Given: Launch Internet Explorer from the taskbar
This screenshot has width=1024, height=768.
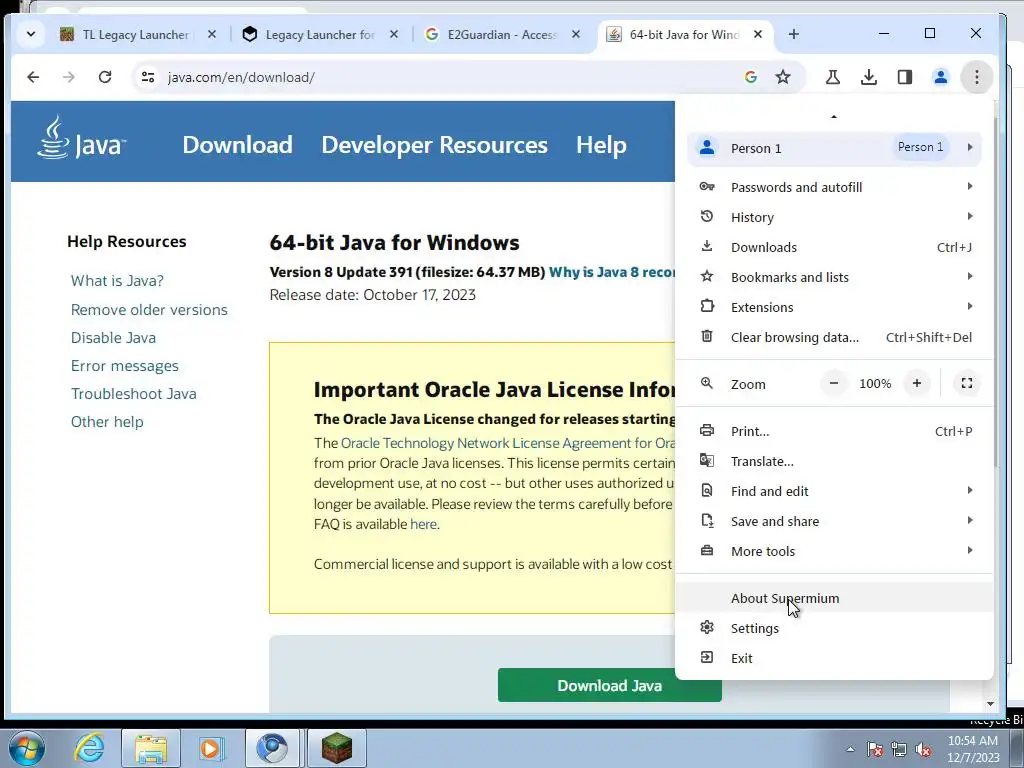Looking at the screenshot, I should tap(89, 748).
